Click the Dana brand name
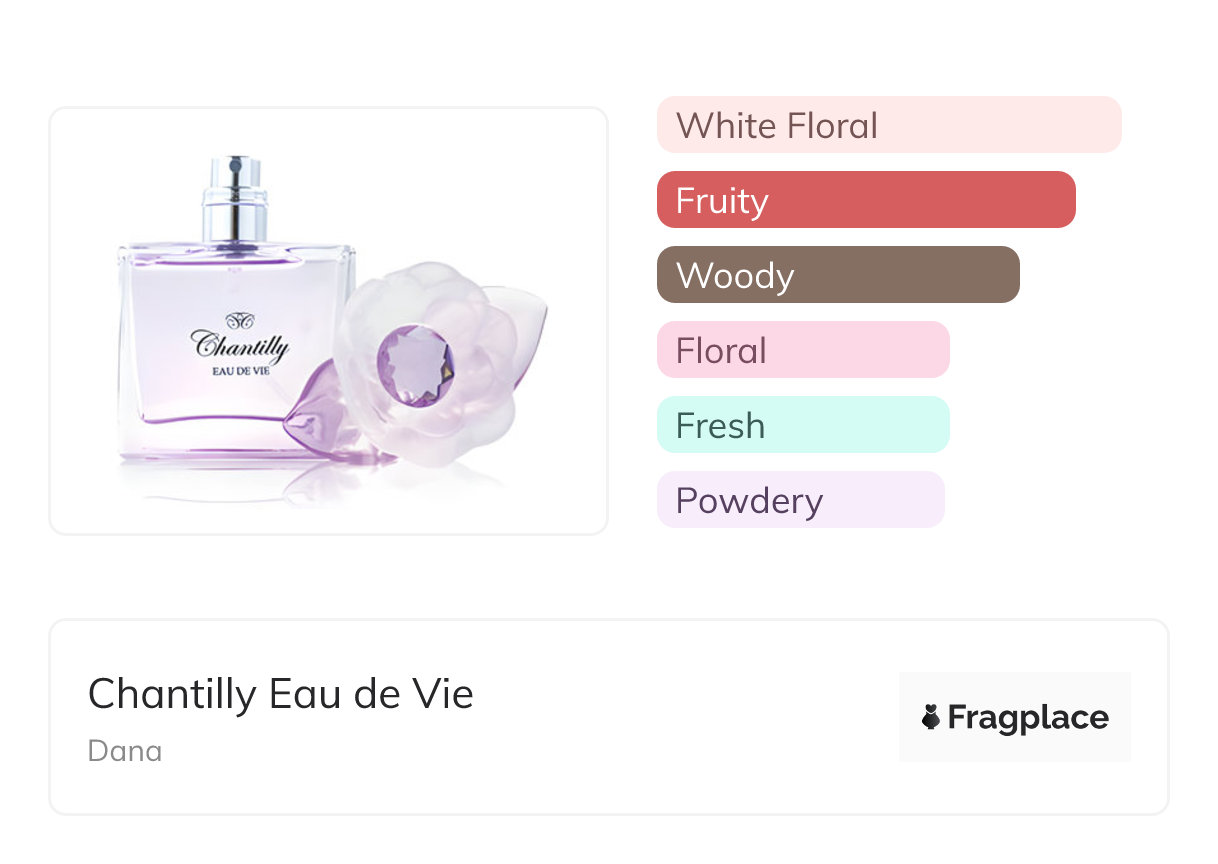The image size is (1218, 864). pyautogui.click(x=125, y=751)
